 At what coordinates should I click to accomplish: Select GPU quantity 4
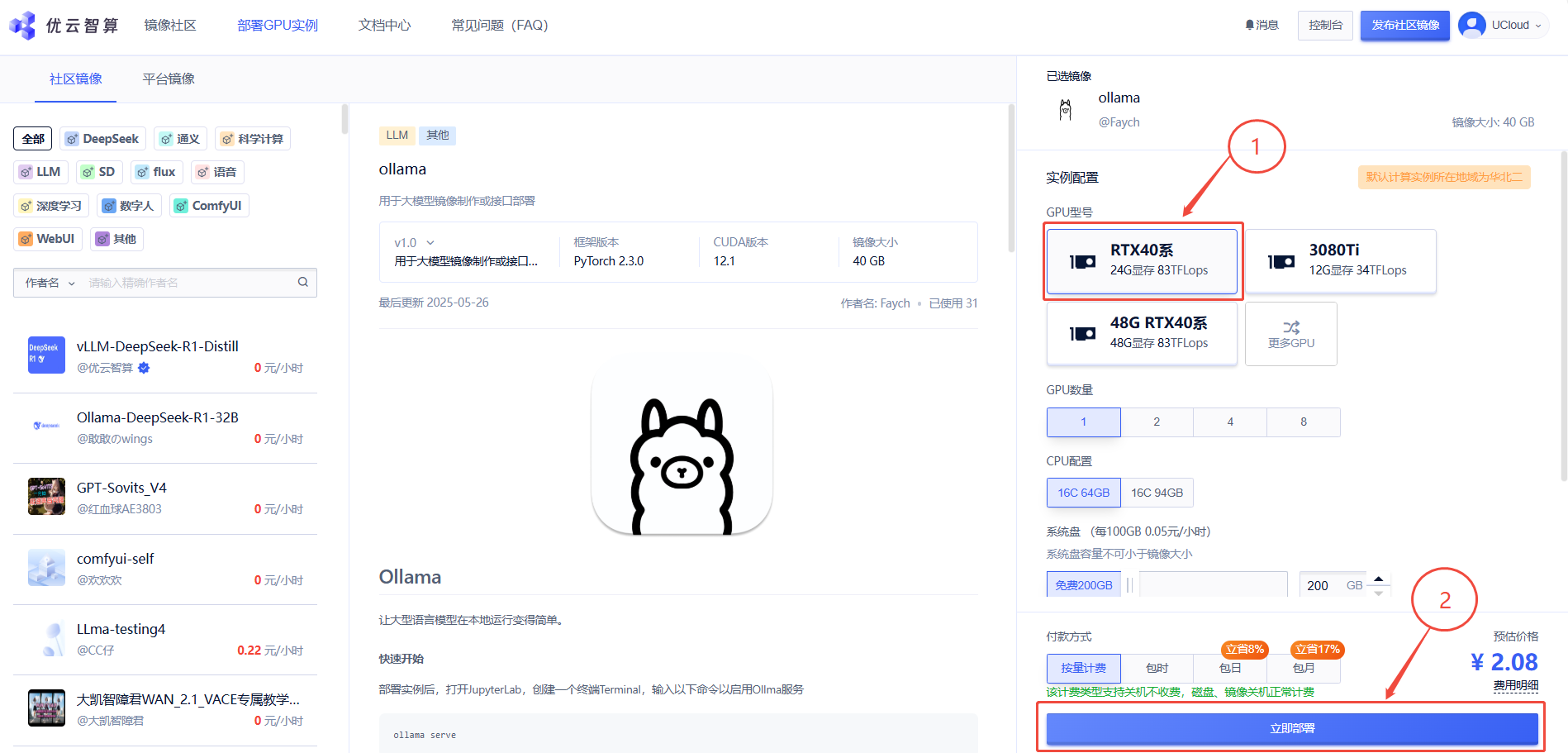click(1230, 422)
